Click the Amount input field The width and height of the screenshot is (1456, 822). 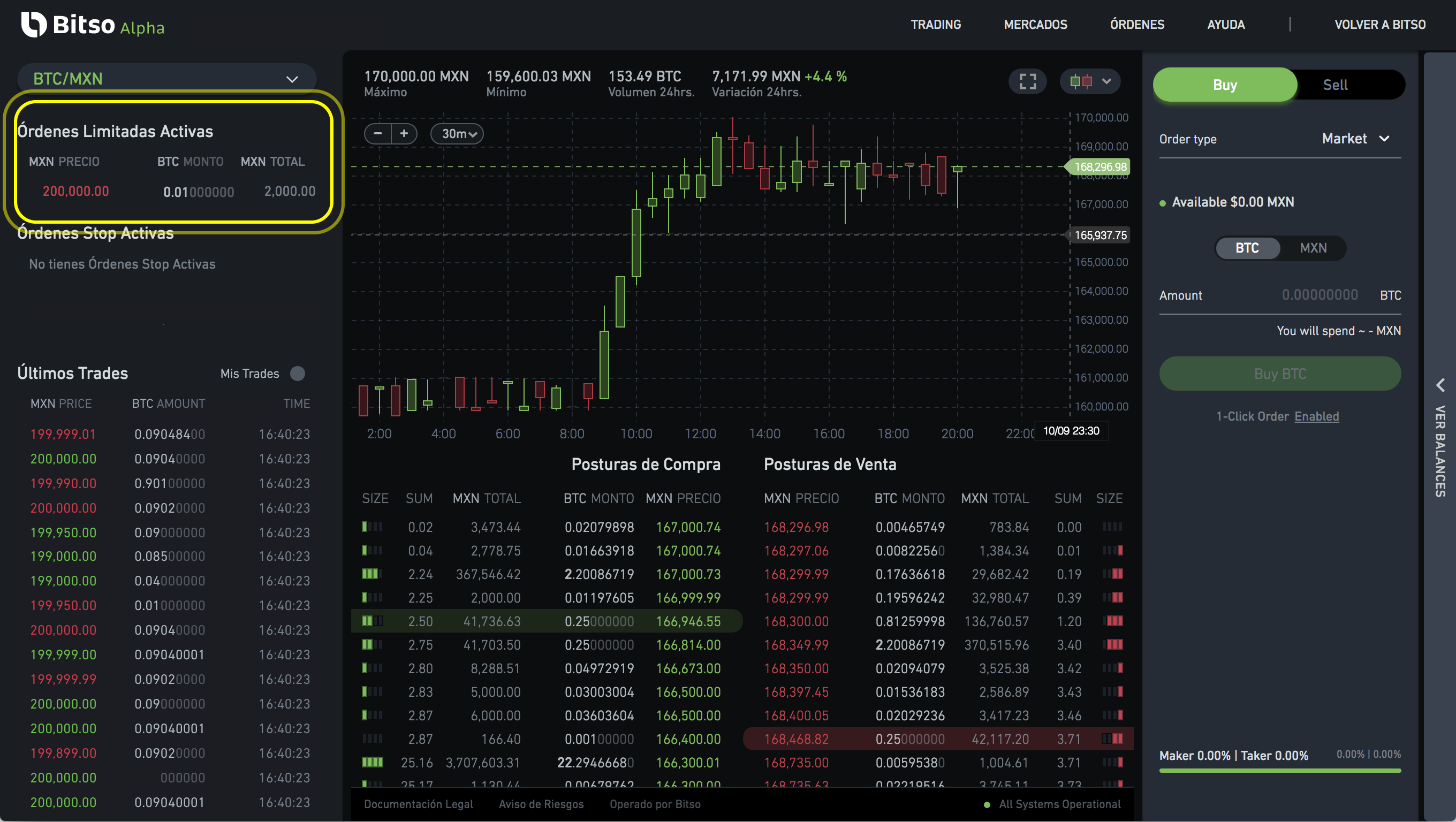[x=1280, y=295]
